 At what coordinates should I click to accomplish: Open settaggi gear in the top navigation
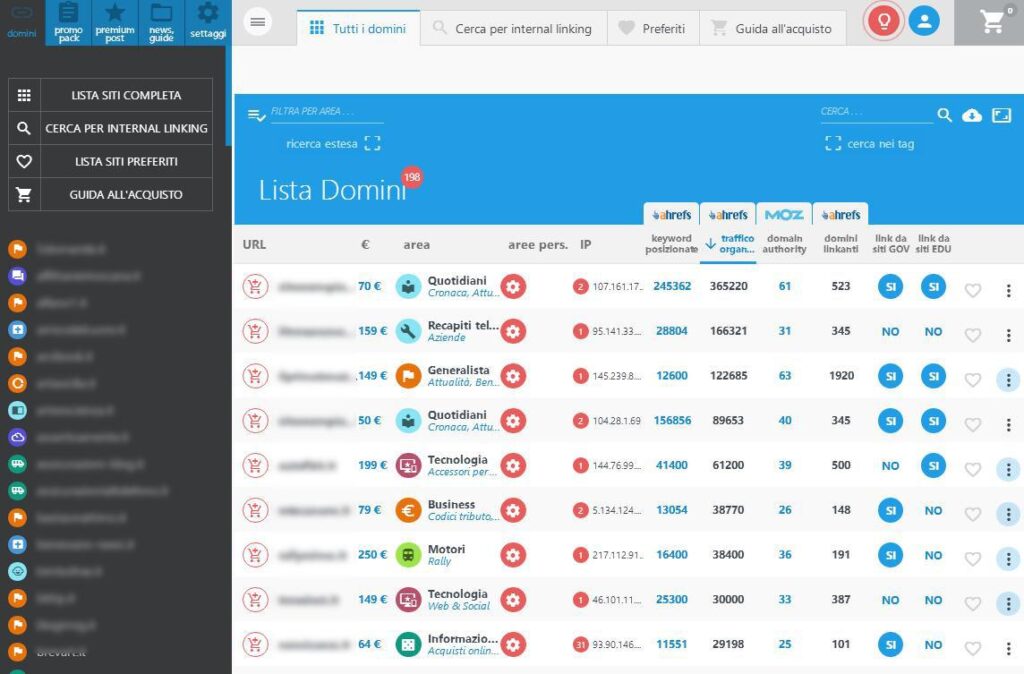coord(208,22)
